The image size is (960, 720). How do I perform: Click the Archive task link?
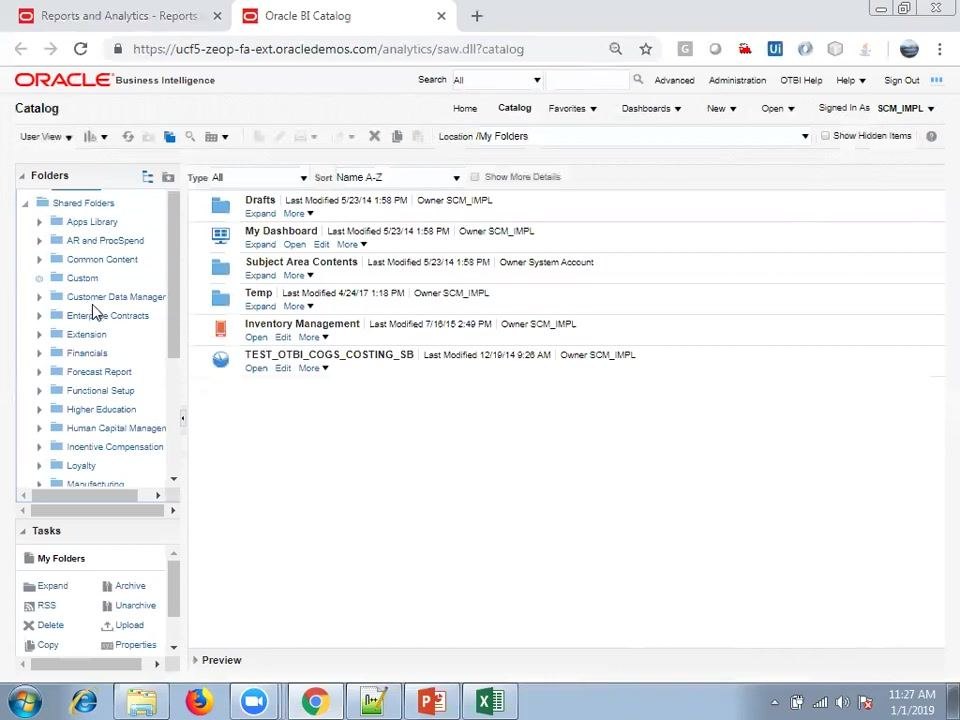click(130, 586)
